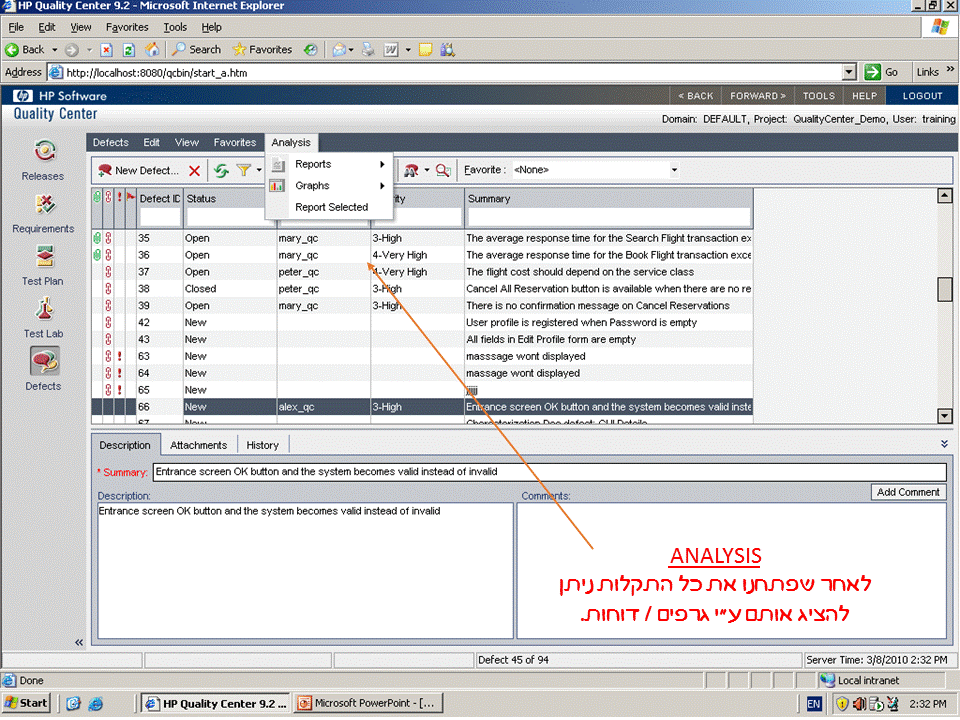
Task: Click the yellow filter funnel icon
Action: (244, 170)
